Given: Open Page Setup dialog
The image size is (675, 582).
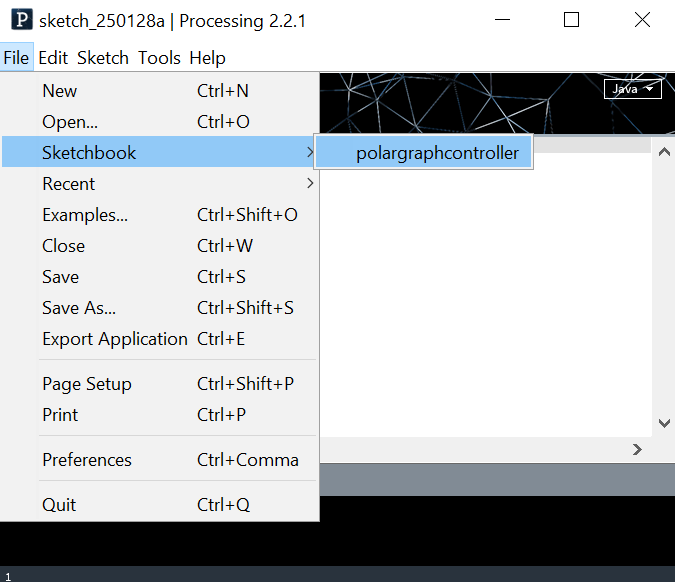Looking at the screenshot, I should click(x=160, y=384).
